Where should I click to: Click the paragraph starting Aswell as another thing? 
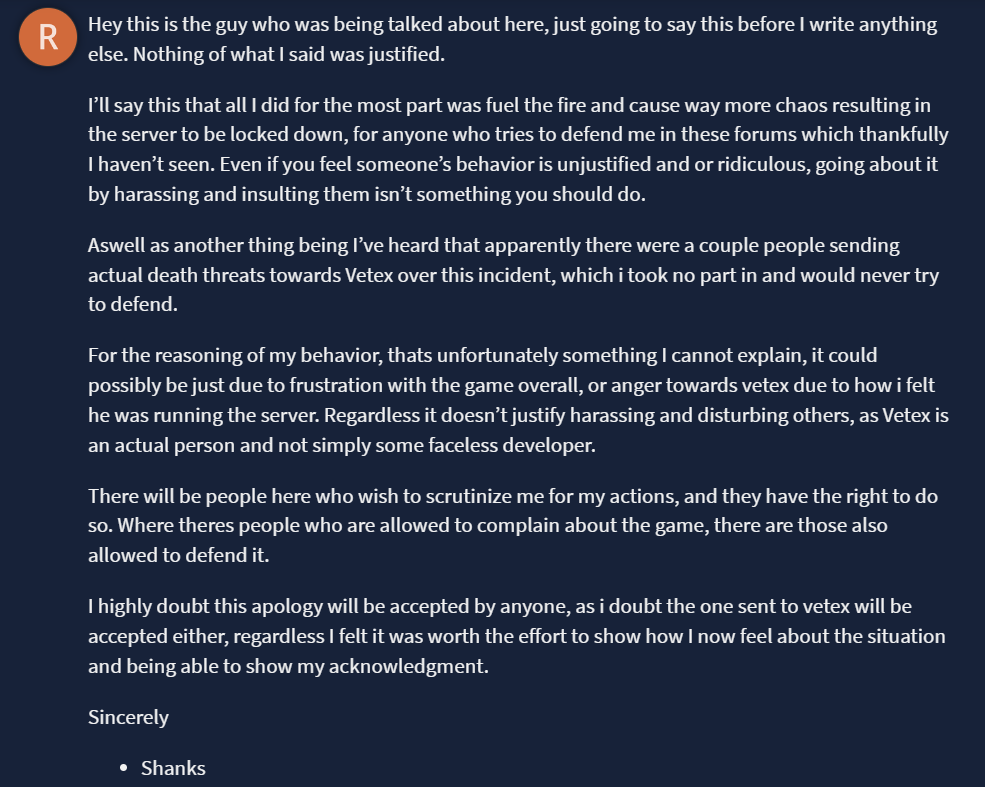(513, 274)
